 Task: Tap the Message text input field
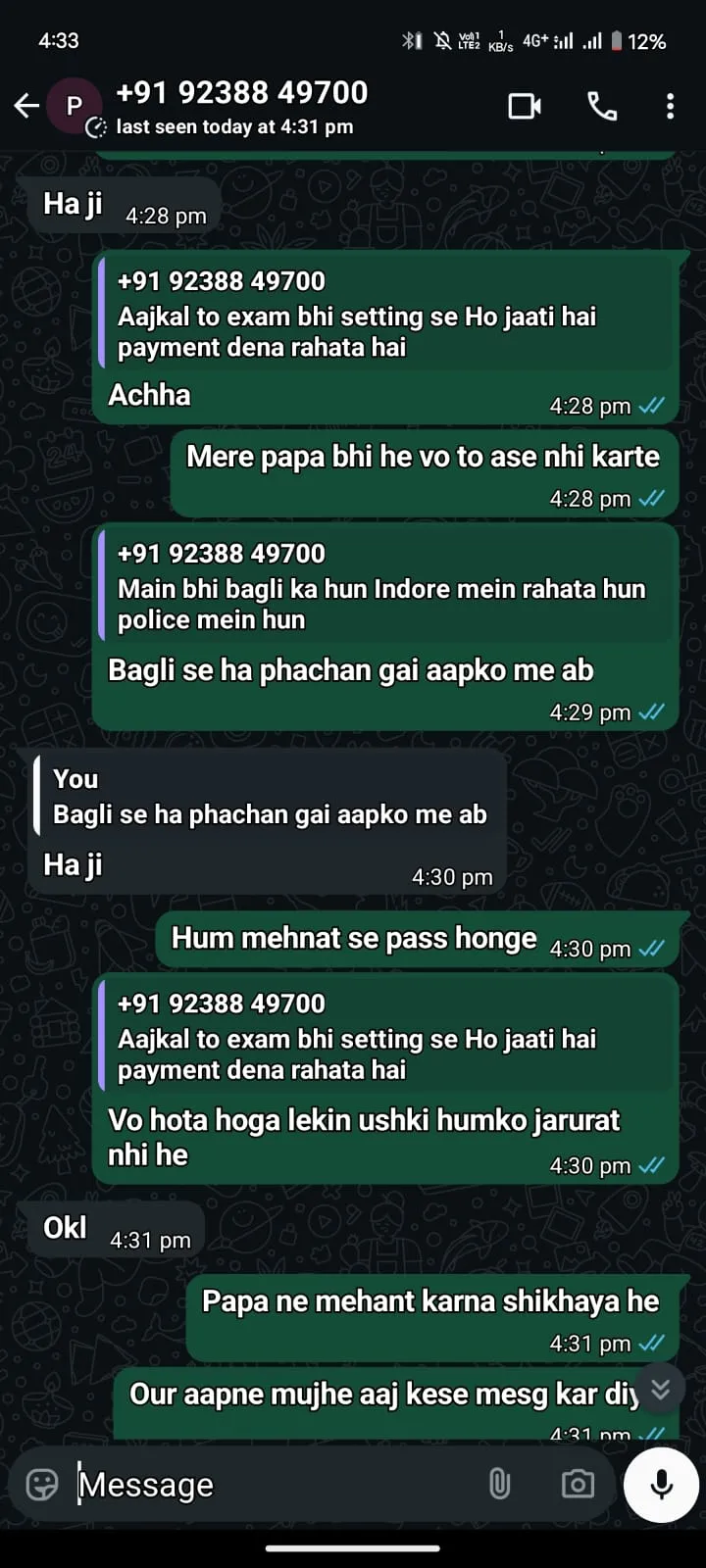(x=275, y=1485)
